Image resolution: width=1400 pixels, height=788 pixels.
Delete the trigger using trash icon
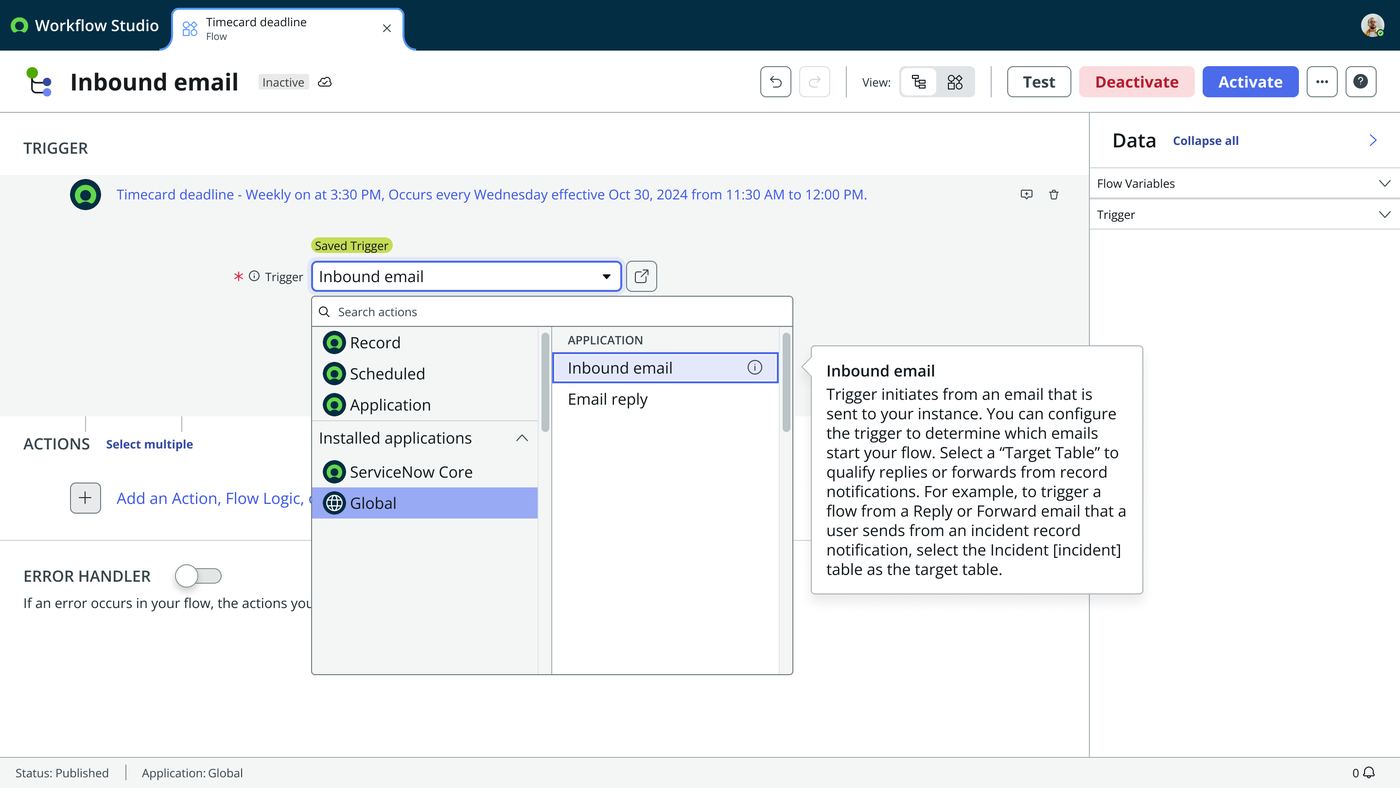pos(1054,195)
